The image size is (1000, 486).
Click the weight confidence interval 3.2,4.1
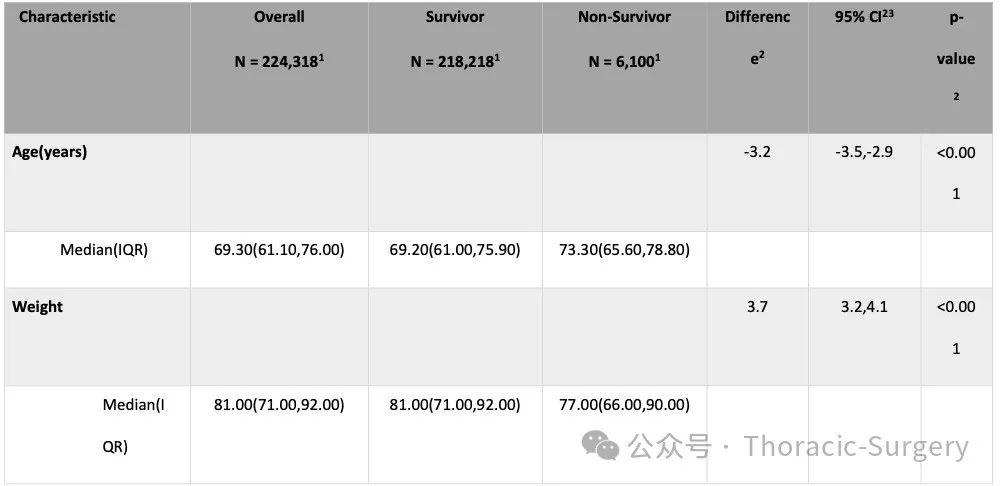click(864, 307)
